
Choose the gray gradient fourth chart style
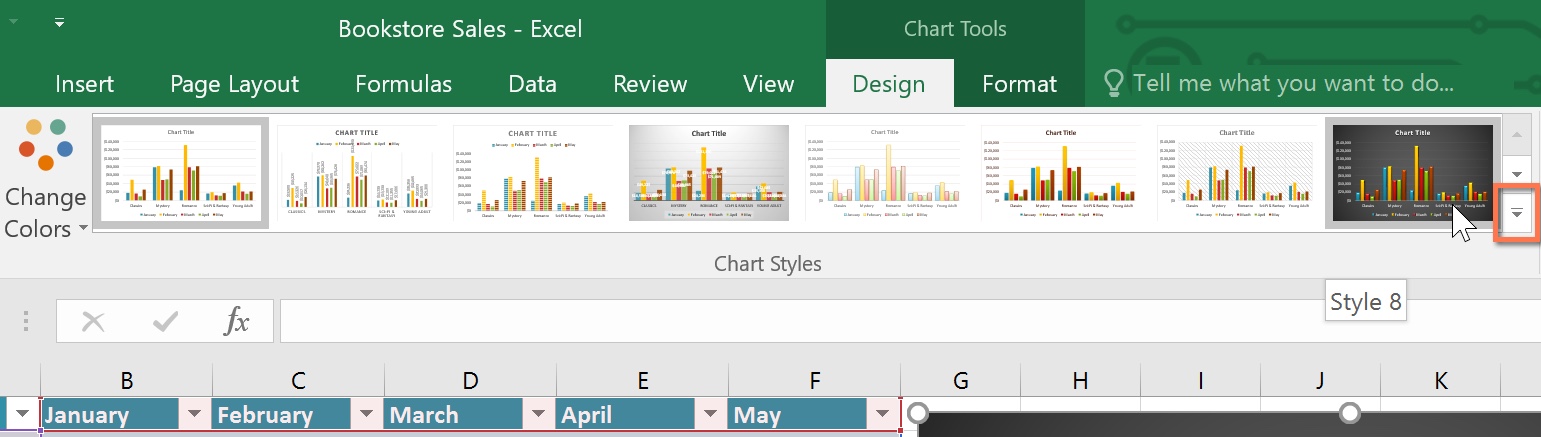(x=709, y=173)
